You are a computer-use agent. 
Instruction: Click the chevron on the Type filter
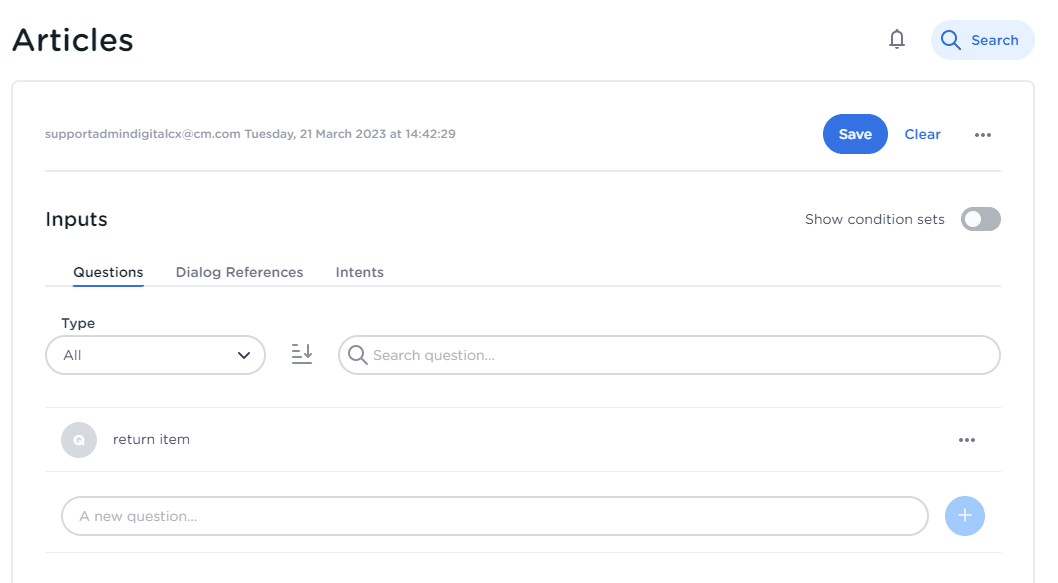[243, 355]
